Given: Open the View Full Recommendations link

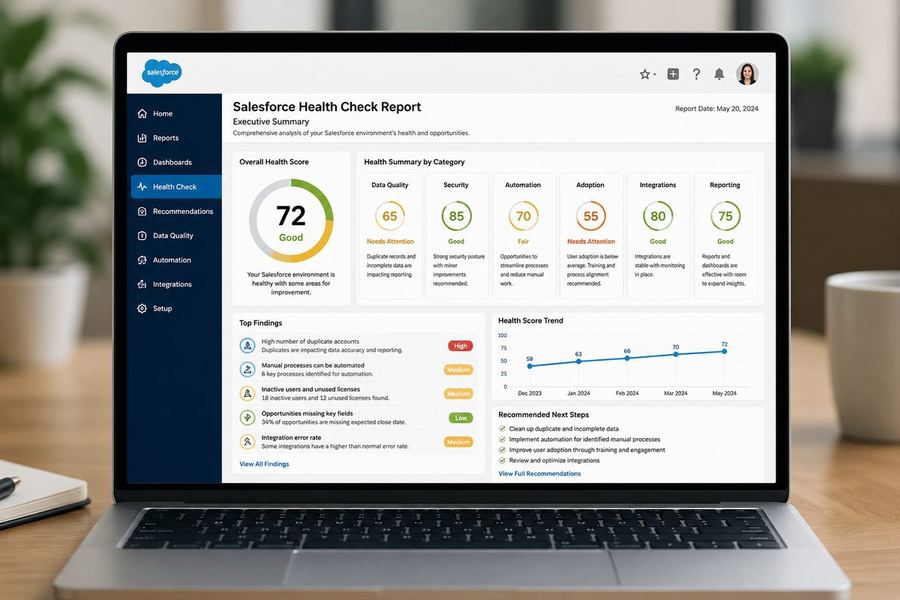Looking at the screenshot, I should (540, 474).
